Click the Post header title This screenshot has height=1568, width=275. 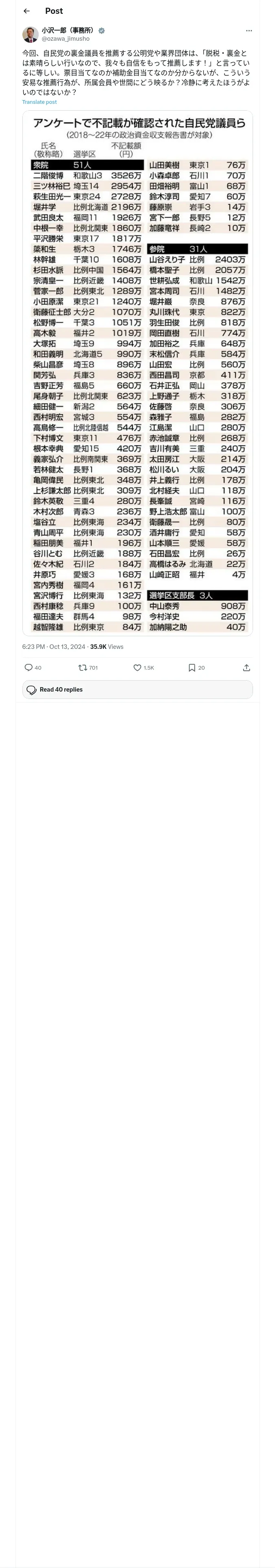point(54,11)
